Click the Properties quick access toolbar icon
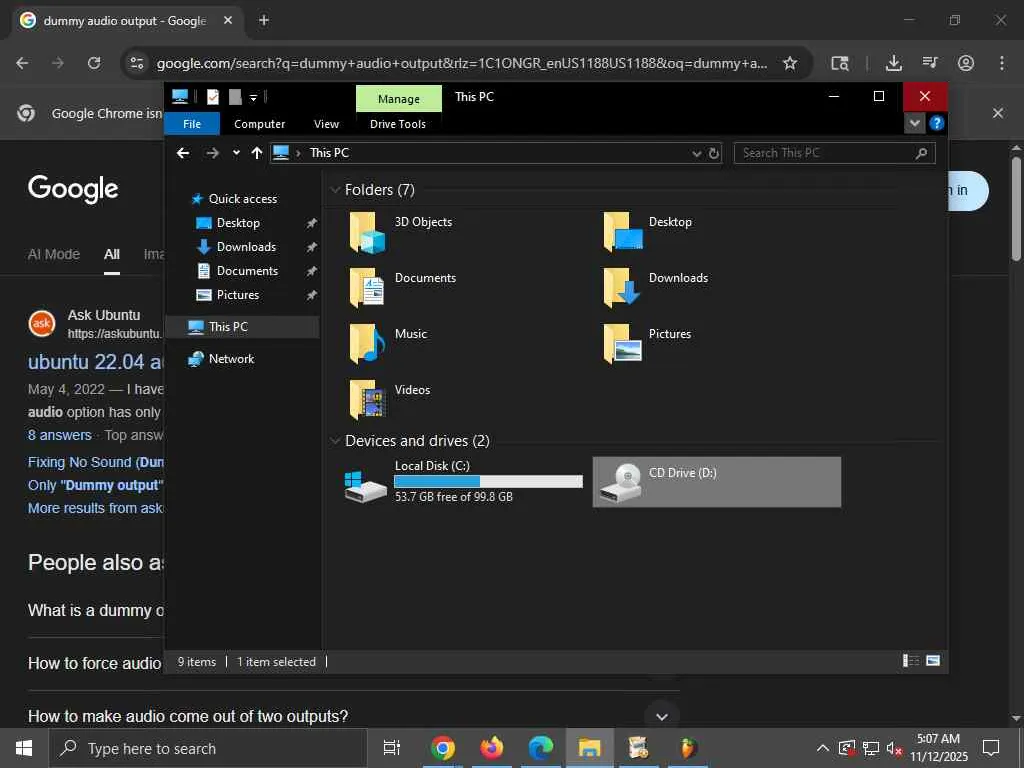 click(213, 97)
